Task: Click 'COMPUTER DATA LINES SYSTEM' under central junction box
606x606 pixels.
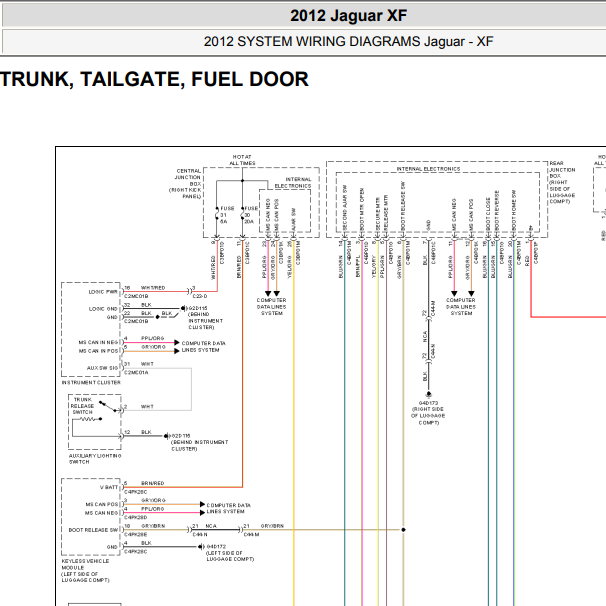Action: coord(271,306)
